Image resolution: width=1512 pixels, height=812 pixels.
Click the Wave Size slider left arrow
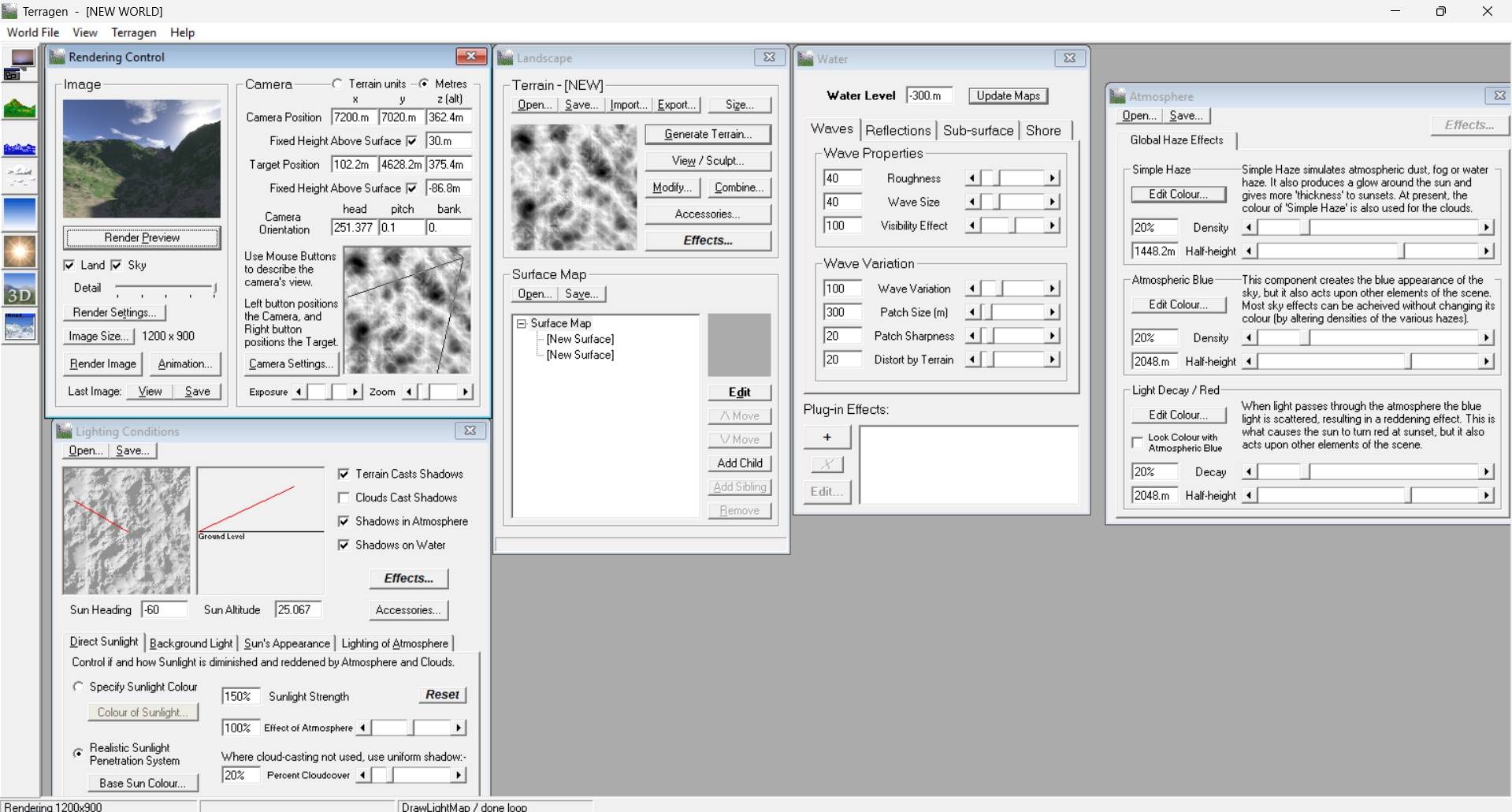[972, 202]
